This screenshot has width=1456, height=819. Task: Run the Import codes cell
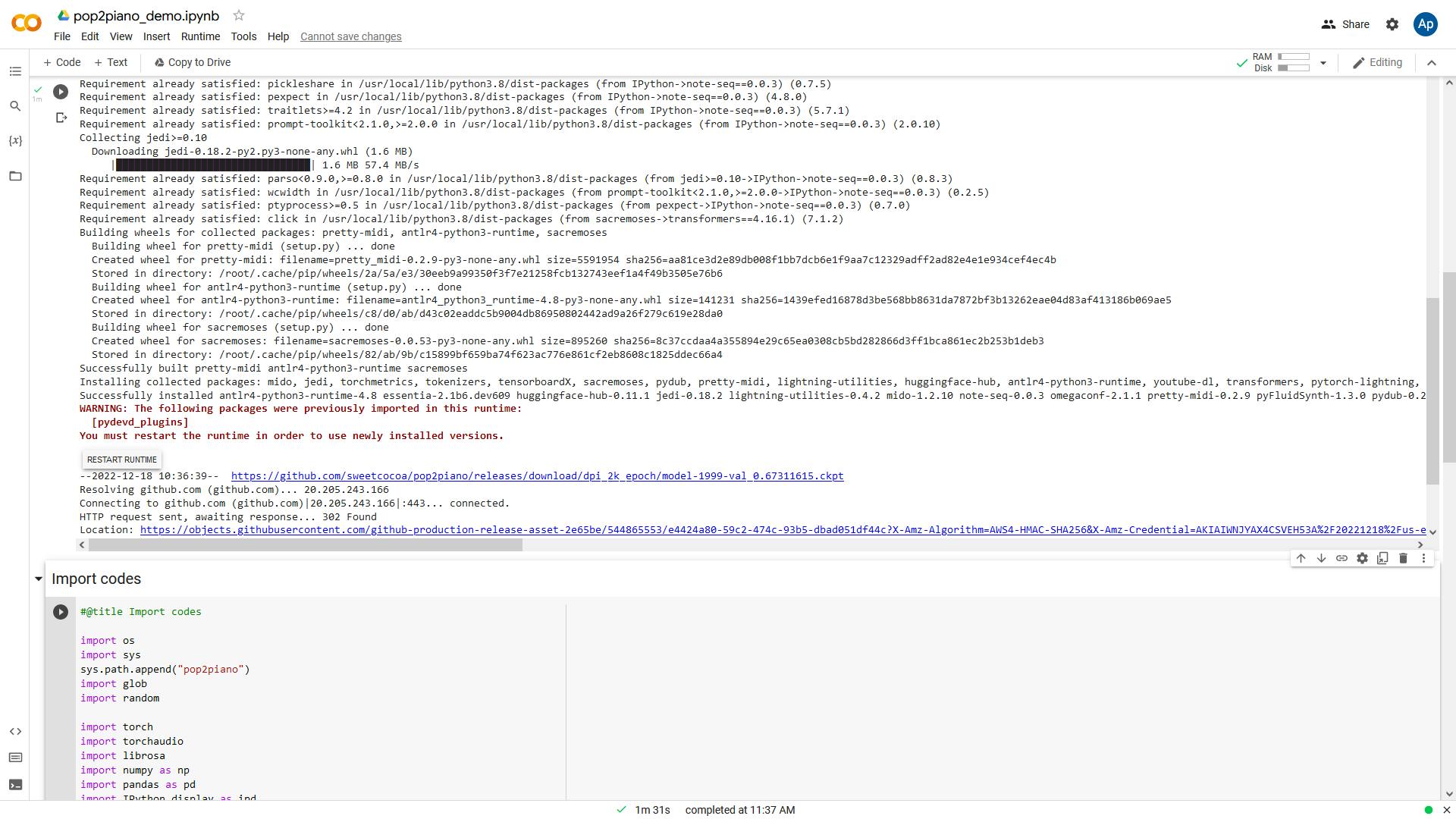point(61,612)
